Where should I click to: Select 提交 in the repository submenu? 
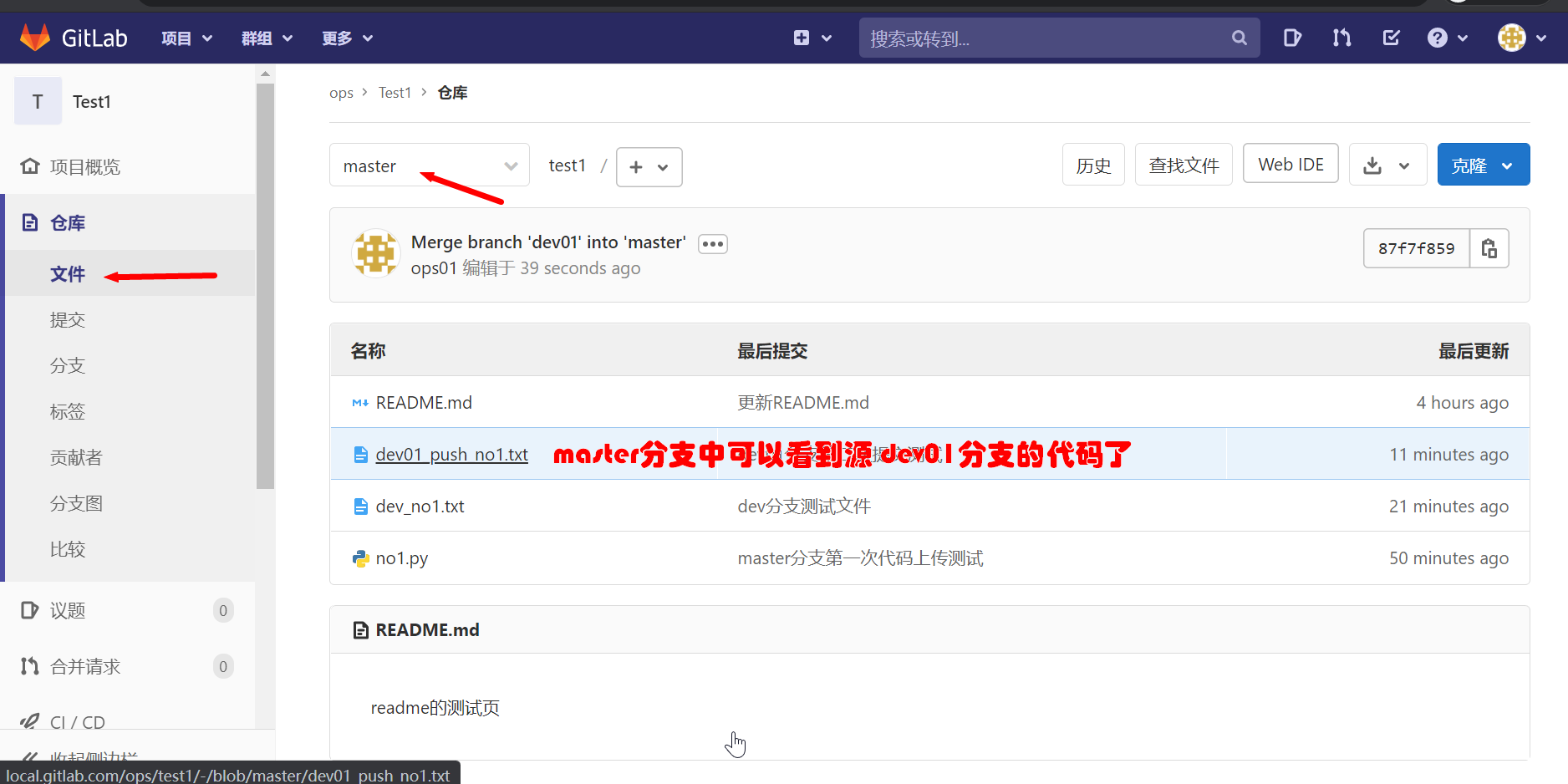coord(68,320)
